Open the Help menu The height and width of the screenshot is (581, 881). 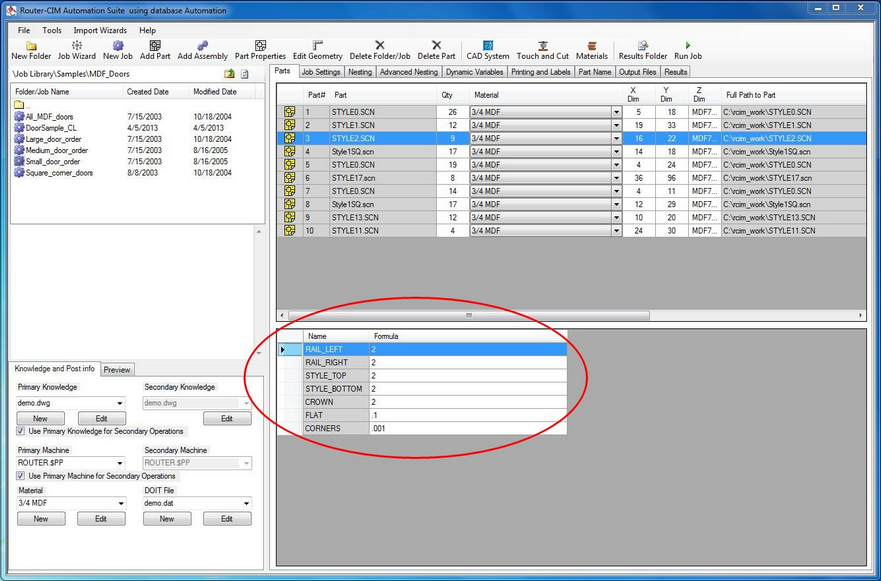point(147,30)
